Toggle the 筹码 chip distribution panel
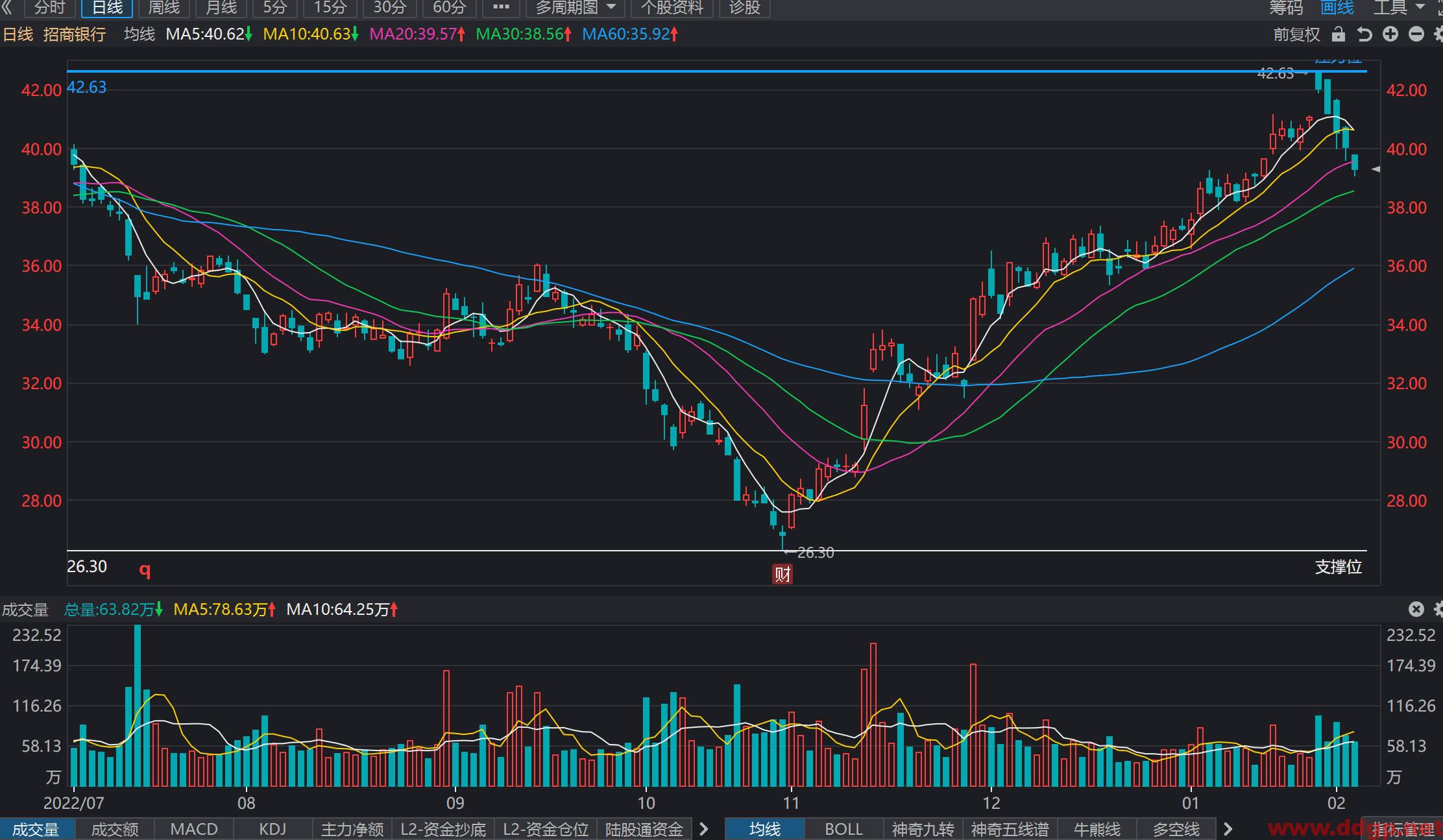 point(1286,8)
